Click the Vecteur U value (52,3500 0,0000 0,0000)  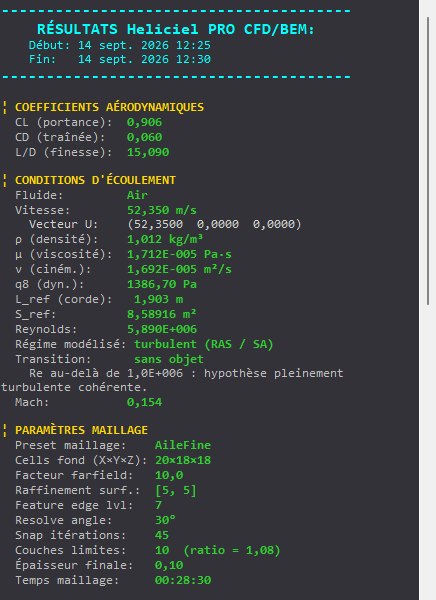(214, 224)
